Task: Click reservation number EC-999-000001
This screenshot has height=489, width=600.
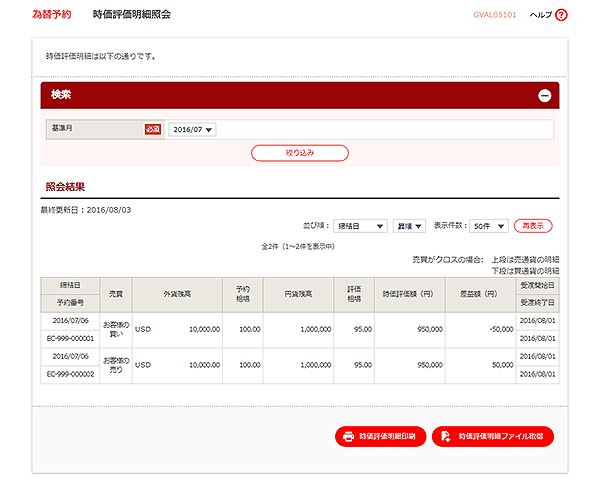Action: 70,339
